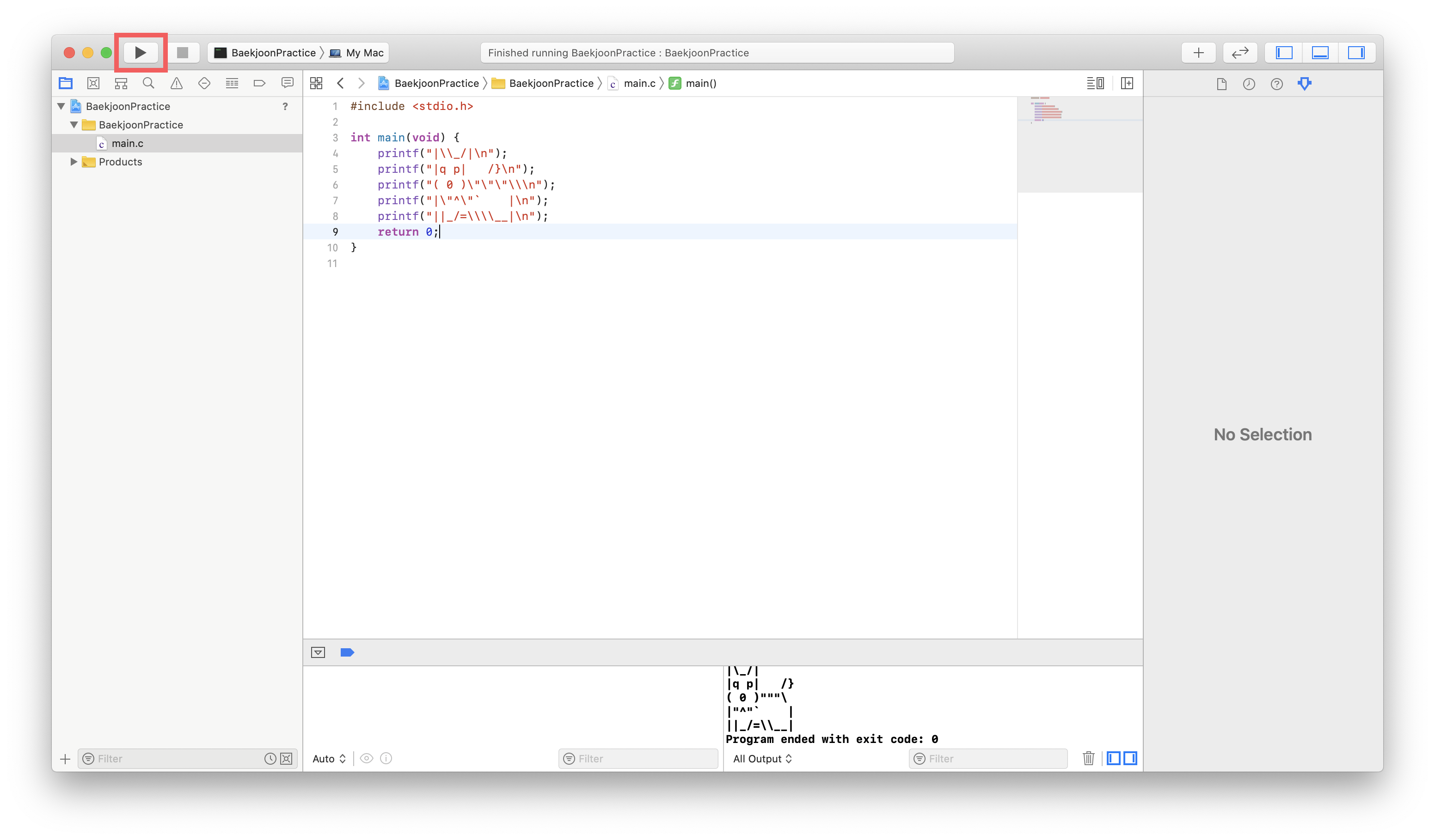
Task: Toggle the debug area visibility button
Action: coord(1320,52)
